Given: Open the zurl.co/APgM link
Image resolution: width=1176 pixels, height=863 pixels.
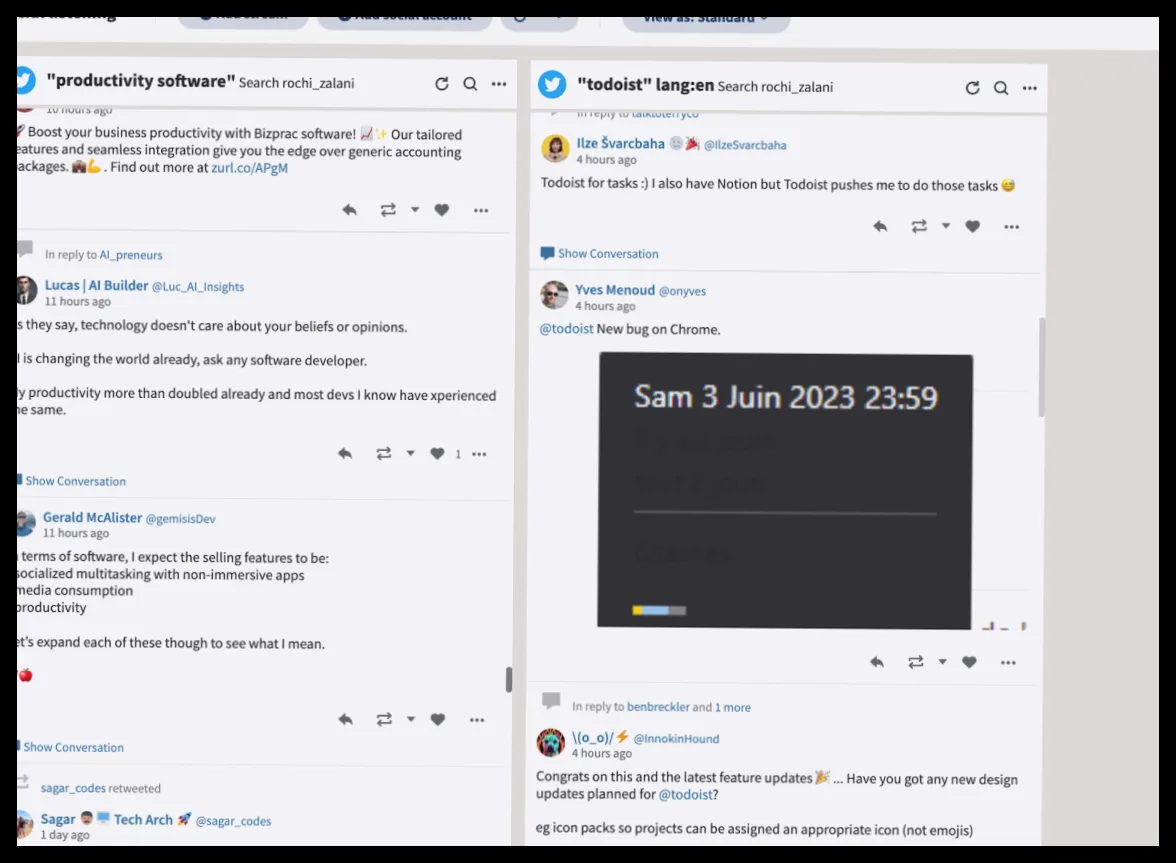Looking at the screenshot, I should coord(249,168).
